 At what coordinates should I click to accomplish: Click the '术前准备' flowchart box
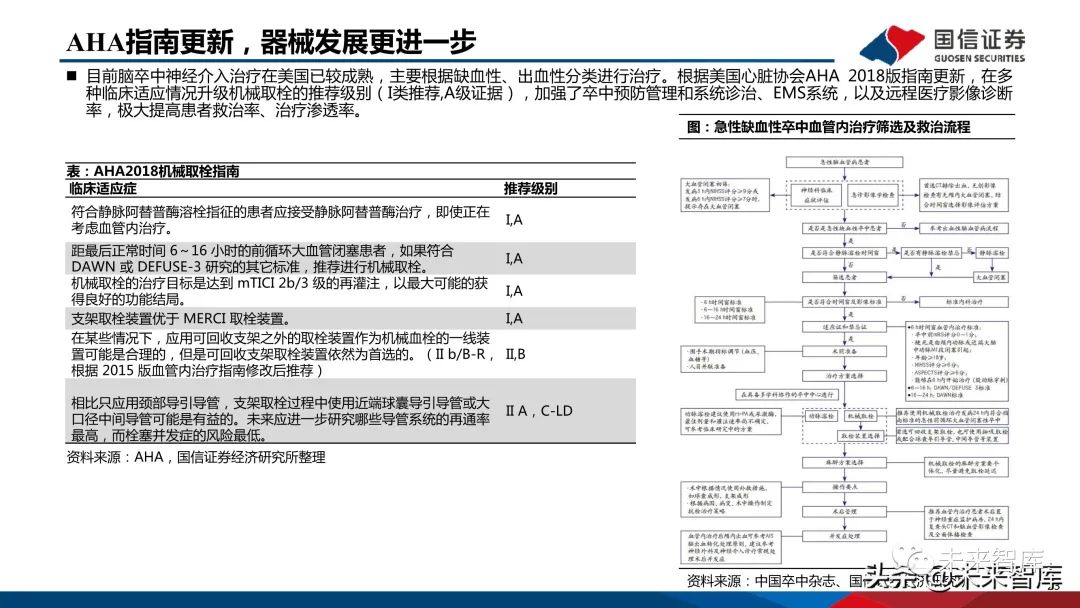click(844, 351)
